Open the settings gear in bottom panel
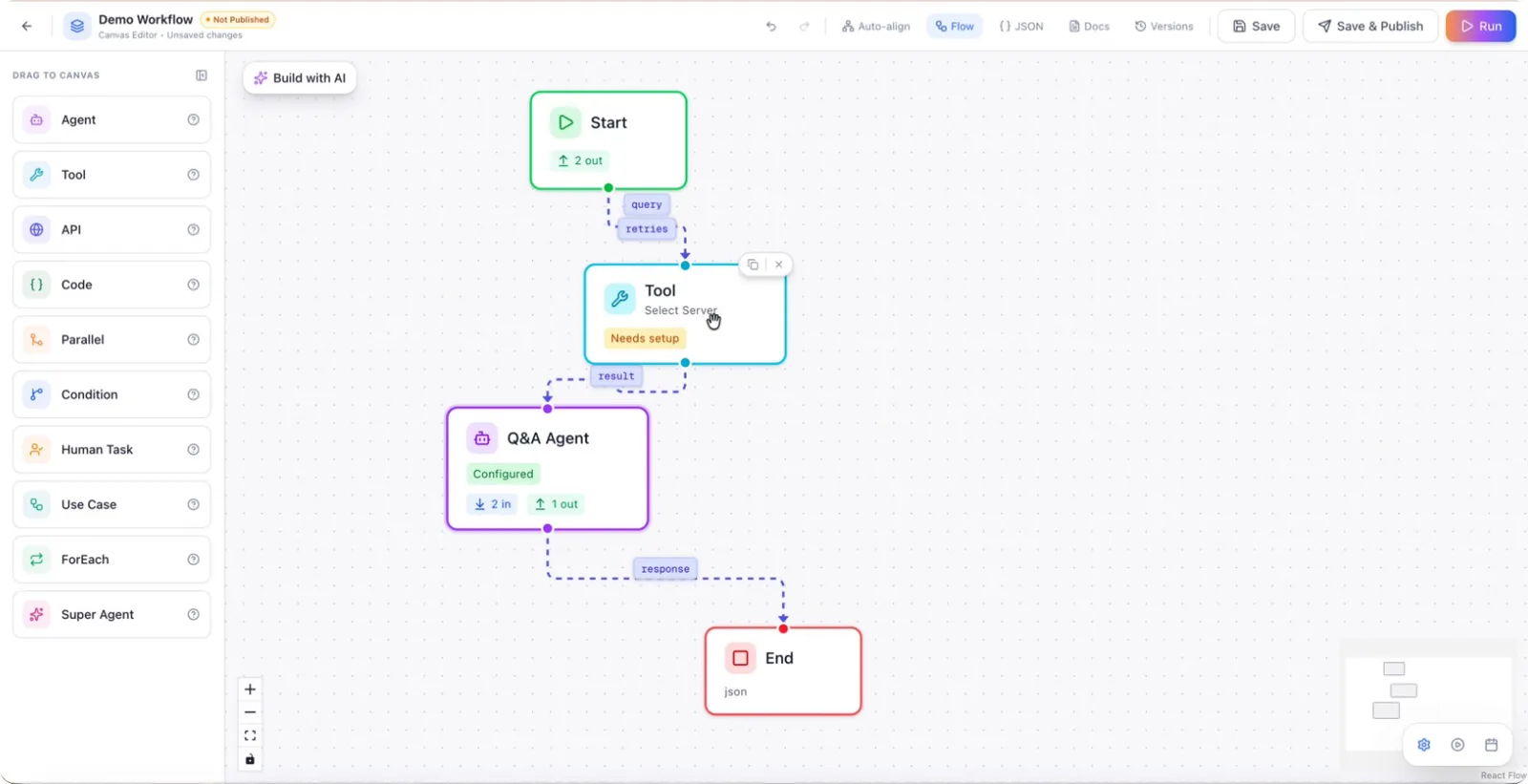Viewport: 1528px width, 784px height. pyautogui.click(x=1424, y=745)
